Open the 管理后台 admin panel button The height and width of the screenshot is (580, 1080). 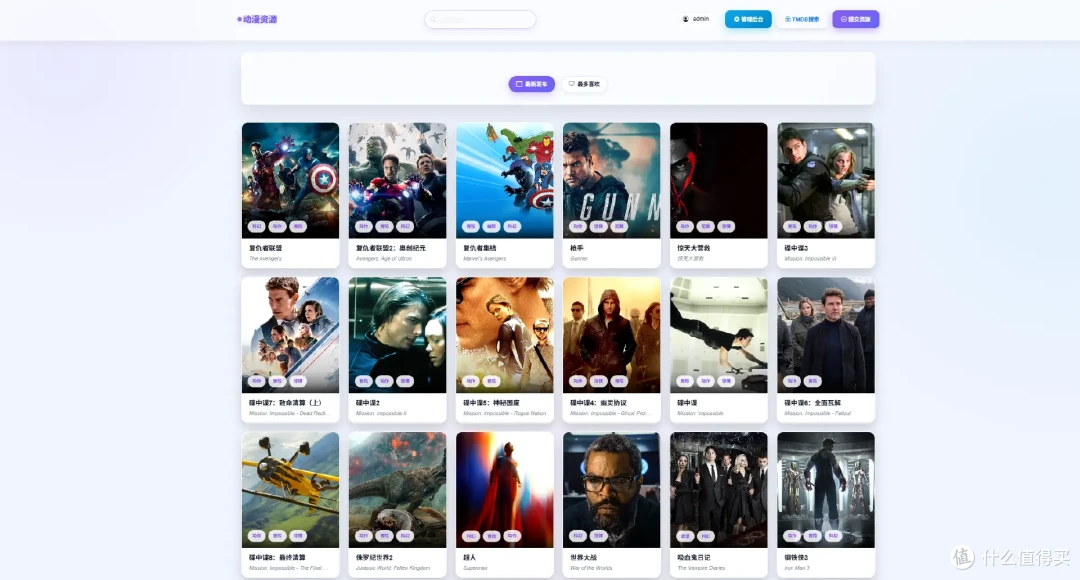[748, 19]
